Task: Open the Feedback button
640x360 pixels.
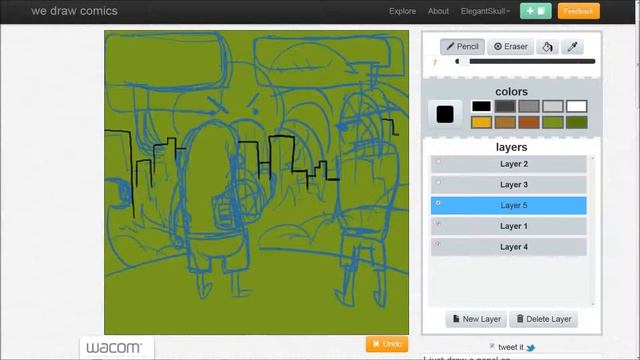Action: [x=578, y=11]
